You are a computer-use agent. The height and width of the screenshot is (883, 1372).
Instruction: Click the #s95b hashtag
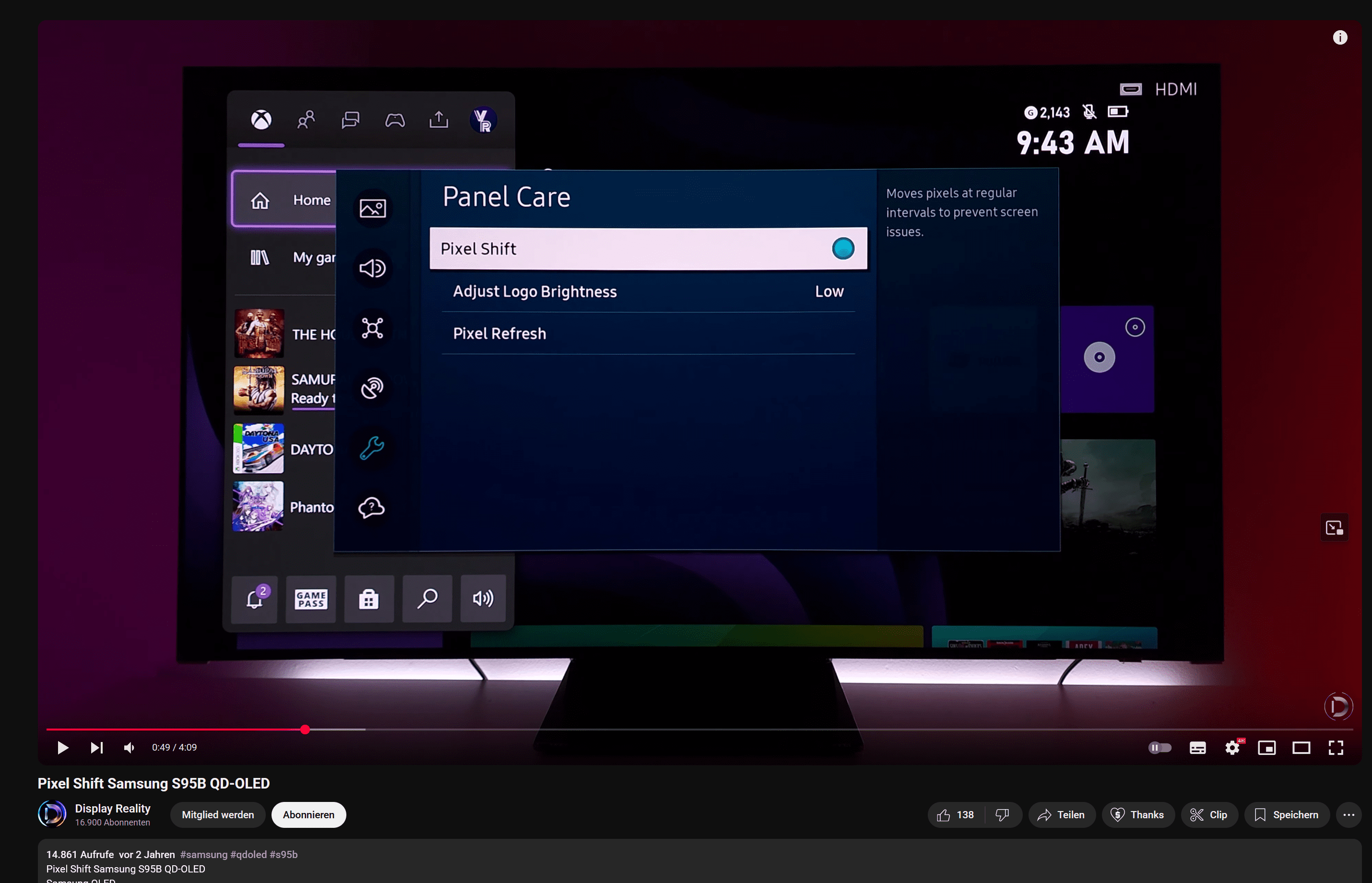point(284,854)
